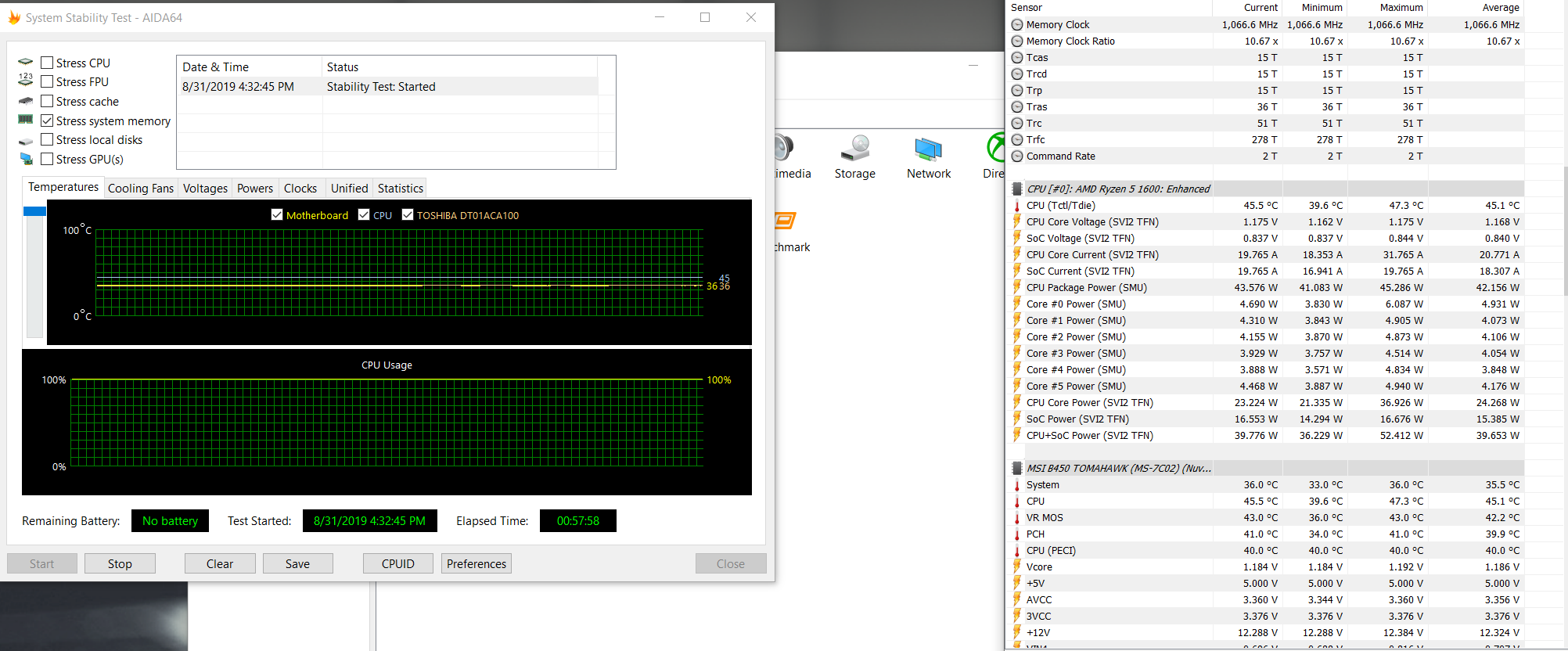The width and height of the screenshot is (1568, 651).
Task: Open the Statistics tab
Action: pos(400,189)
